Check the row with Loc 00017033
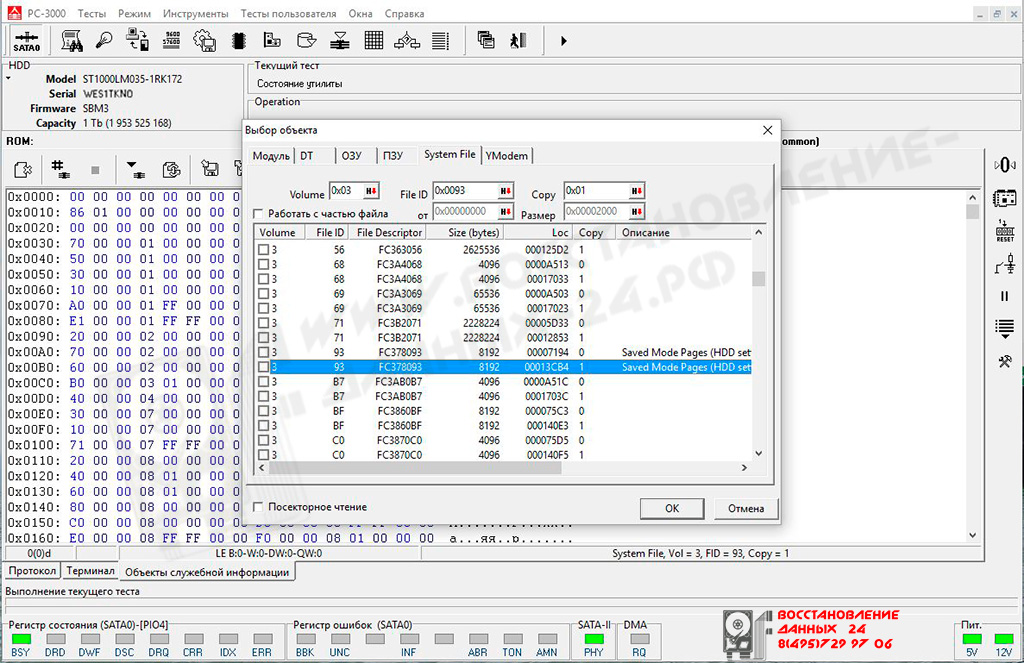This screenshot has height=663, width=1024. coord(263,279)
